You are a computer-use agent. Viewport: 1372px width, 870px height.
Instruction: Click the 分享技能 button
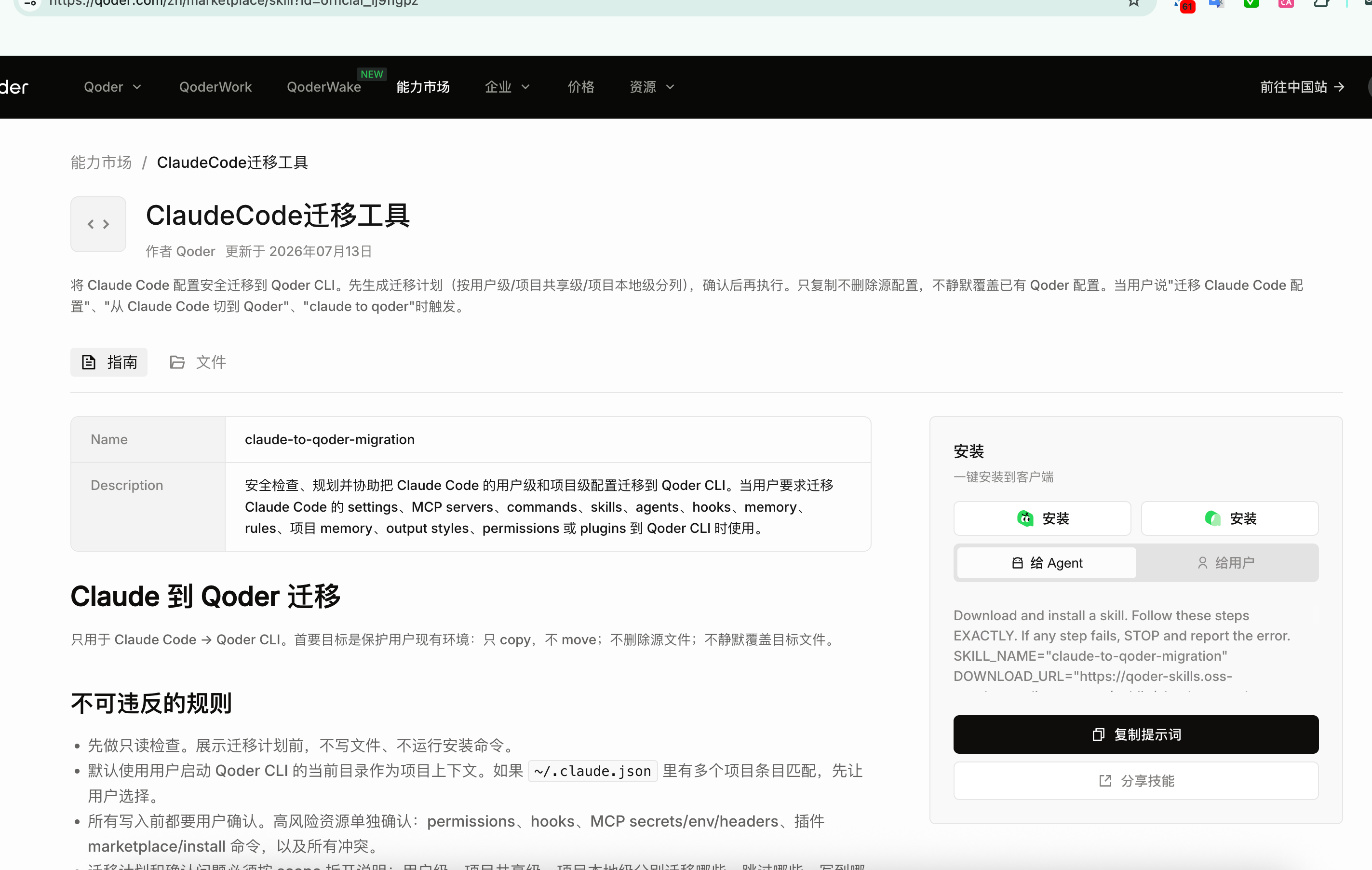pyautogui.click(x=1136, y=780)
